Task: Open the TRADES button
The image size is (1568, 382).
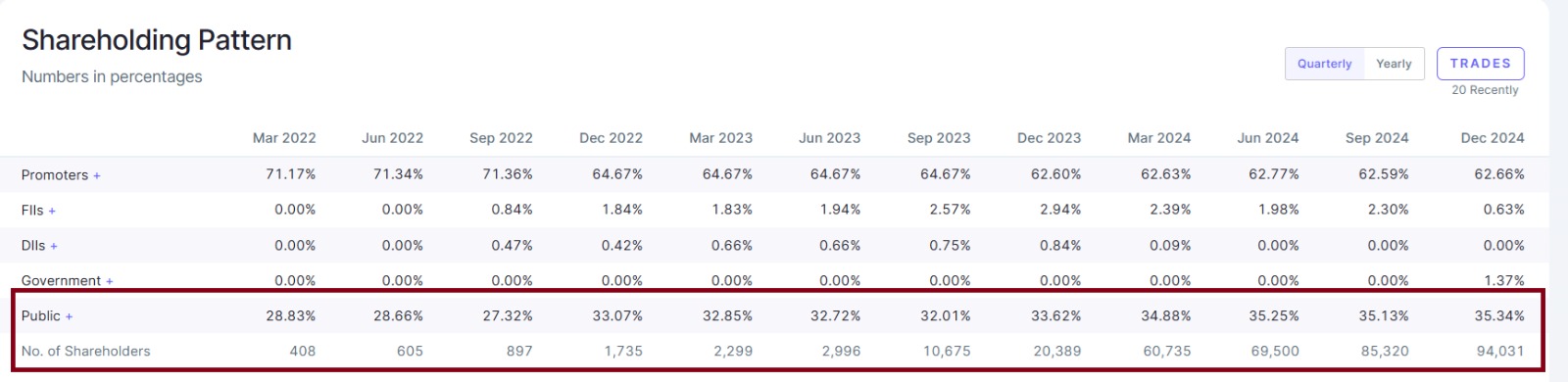Action: coord(1480,63)
